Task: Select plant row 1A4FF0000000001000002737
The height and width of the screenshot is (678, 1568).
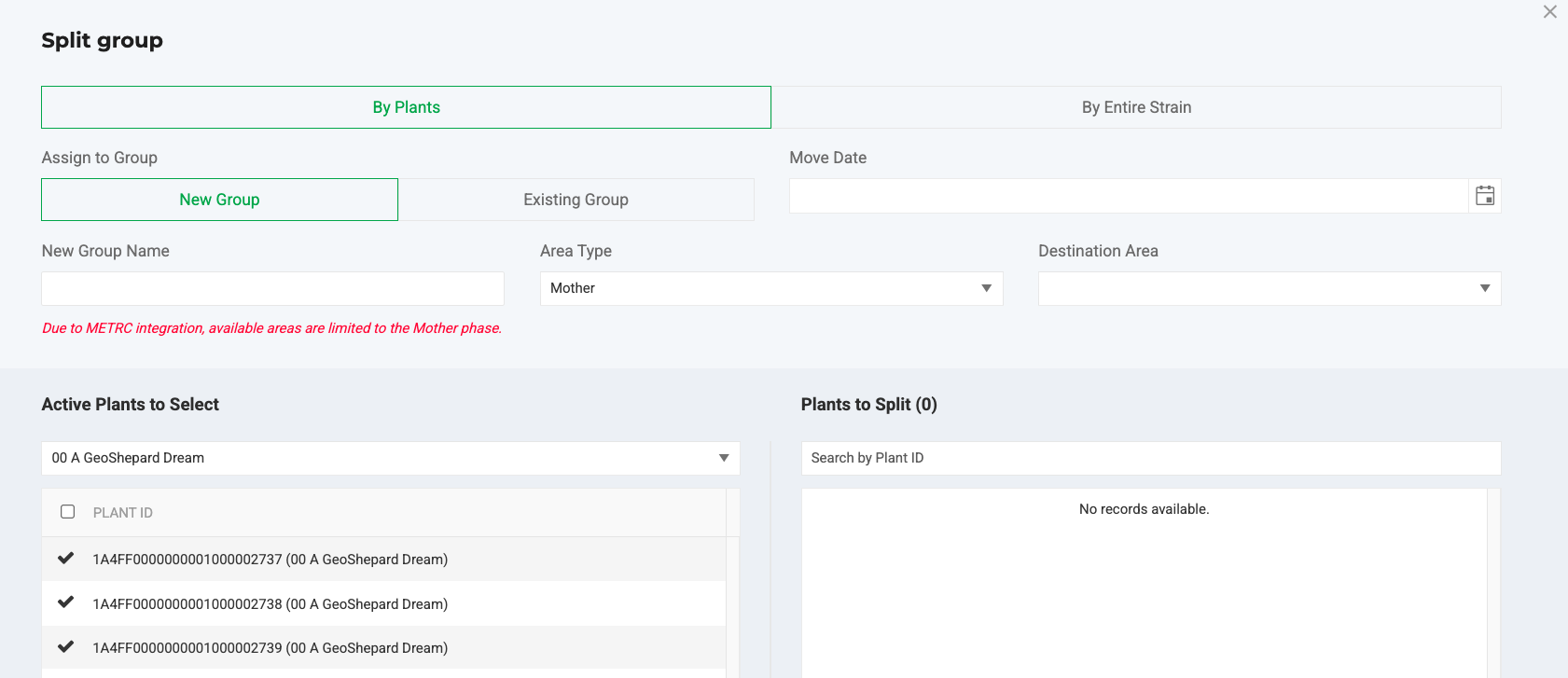Action: coord(271,560)
